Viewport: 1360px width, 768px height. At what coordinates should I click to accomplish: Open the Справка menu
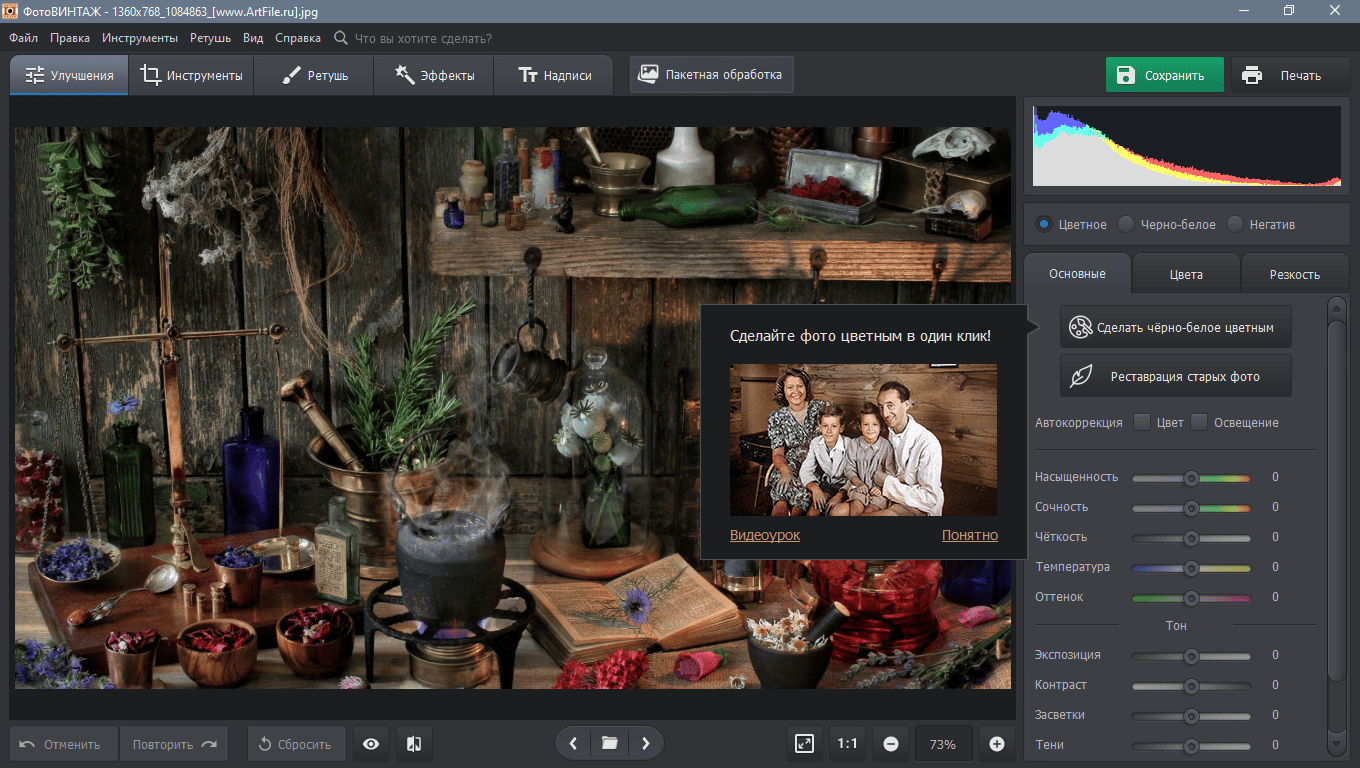(297, 38)
